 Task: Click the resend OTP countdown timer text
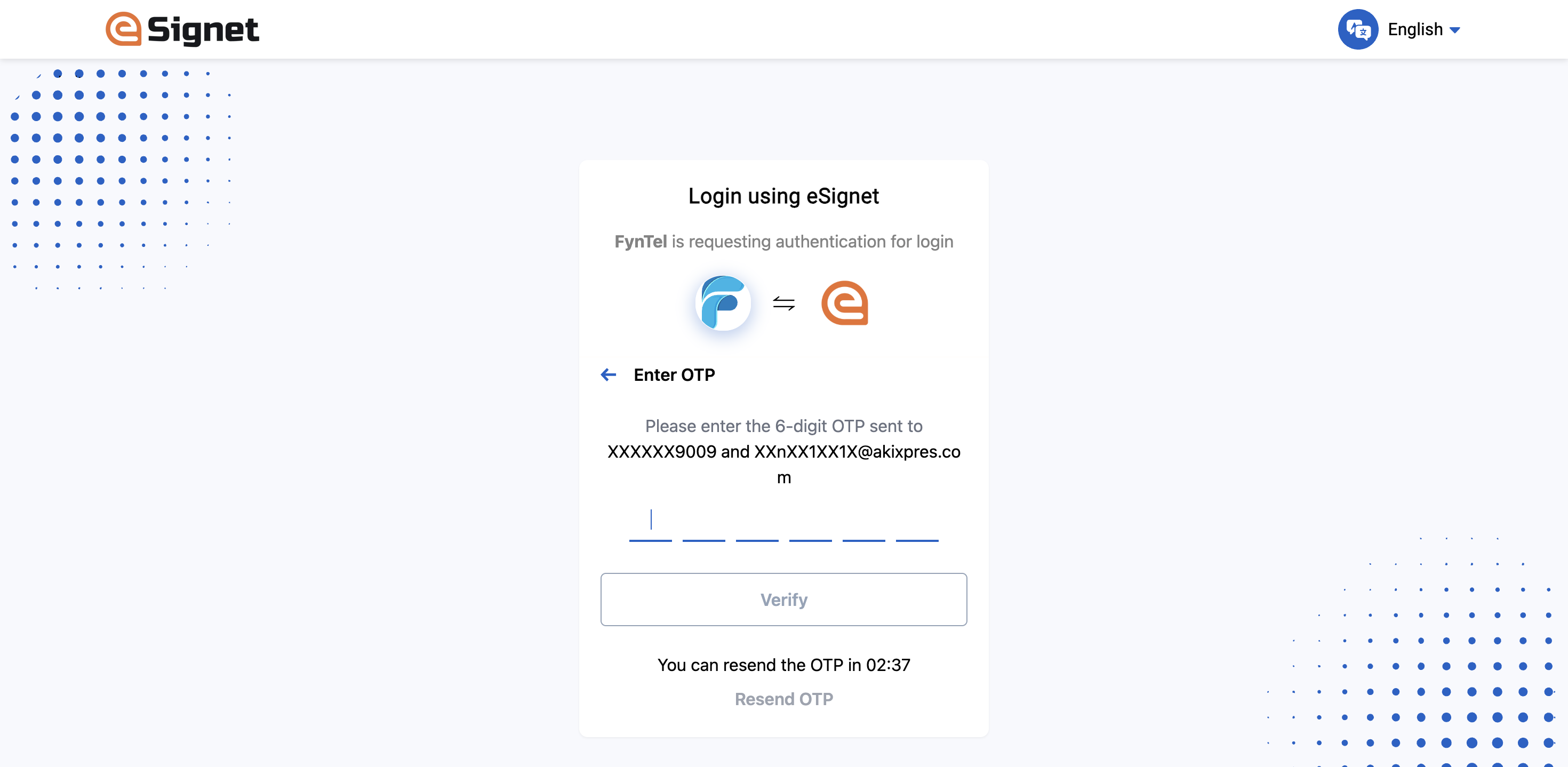click(783, 665)
